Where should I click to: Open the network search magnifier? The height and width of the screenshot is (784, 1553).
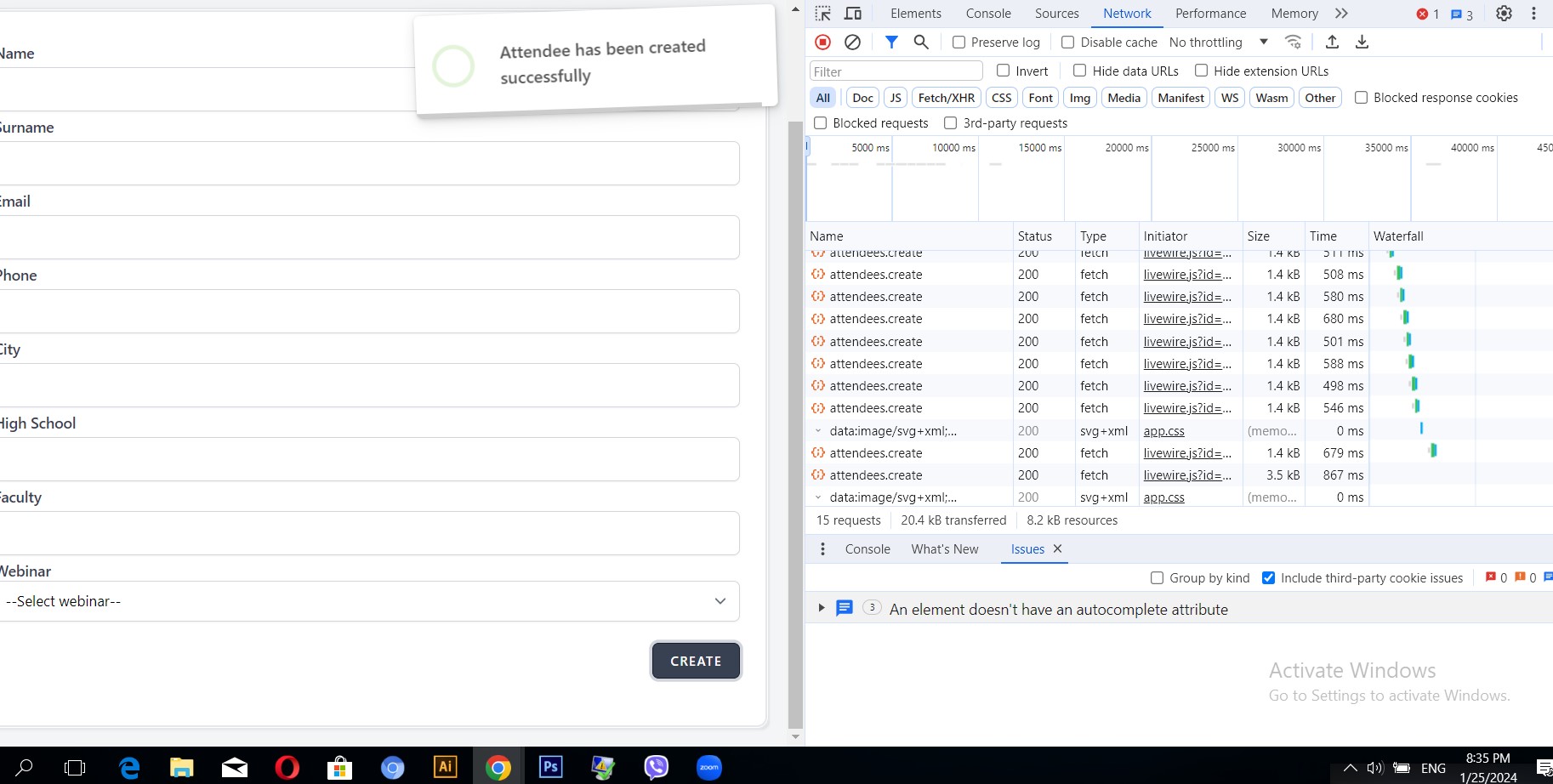coord(921,42)
